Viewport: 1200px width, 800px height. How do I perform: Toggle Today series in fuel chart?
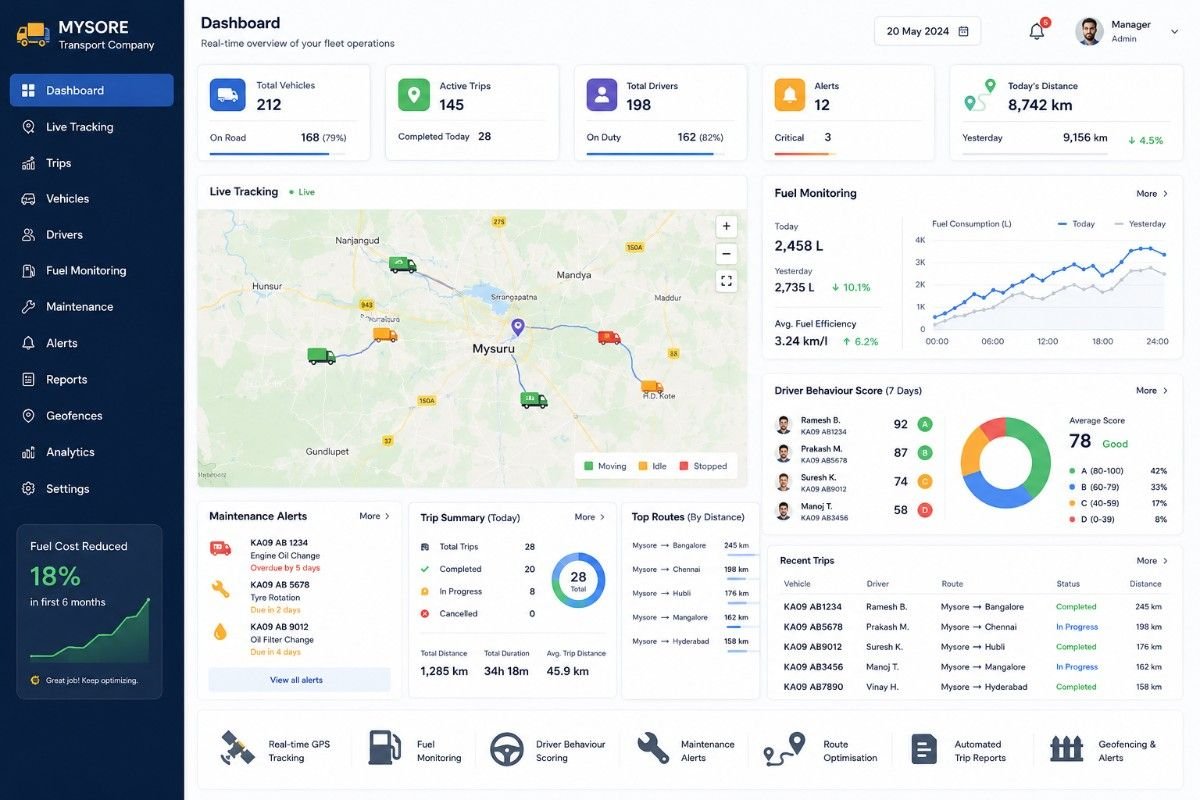(x=1076, y=224)
